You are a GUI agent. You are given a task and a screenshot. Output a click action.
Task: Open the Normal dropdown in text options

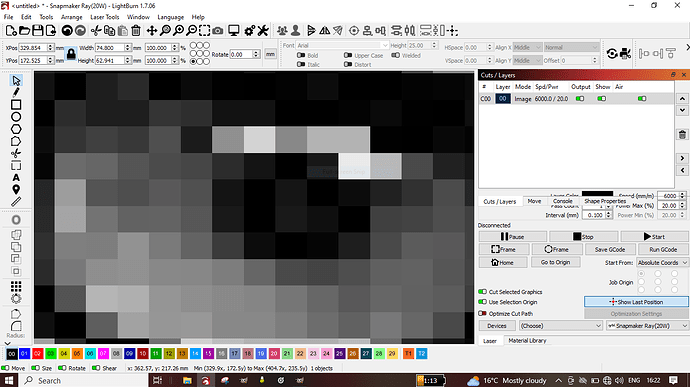pyautogui.click(x=571, y=47)
